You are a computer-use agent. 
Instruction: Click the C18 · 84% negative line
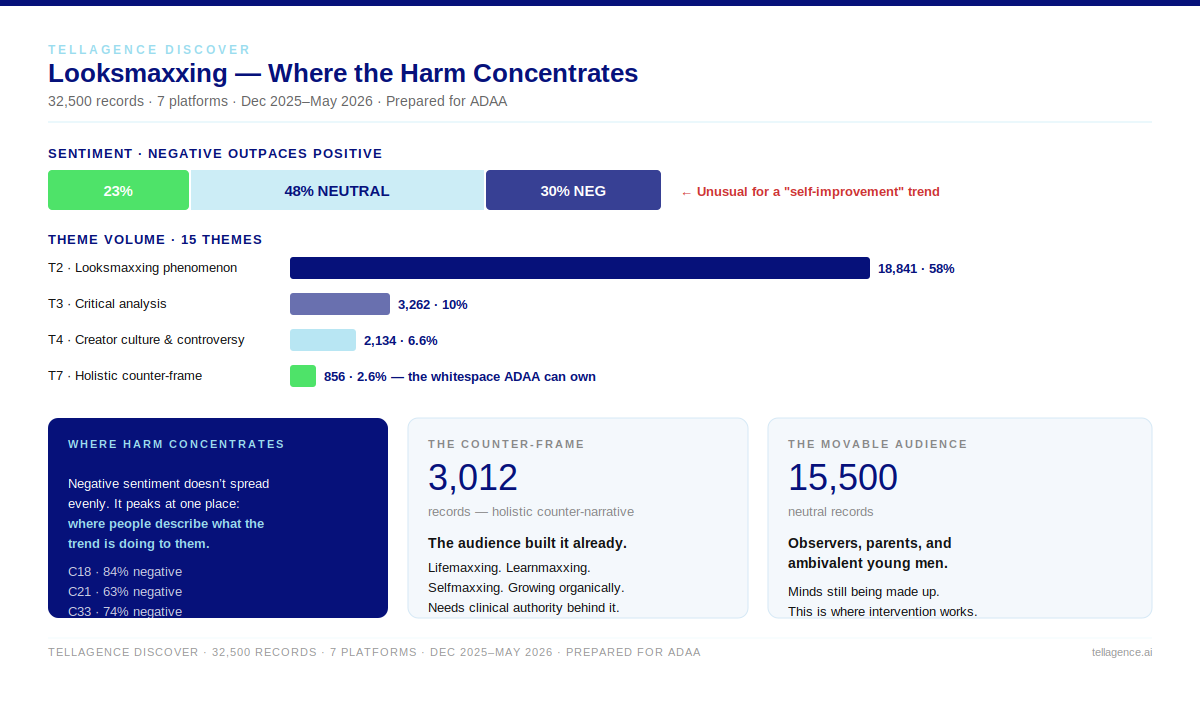(125, 572)
